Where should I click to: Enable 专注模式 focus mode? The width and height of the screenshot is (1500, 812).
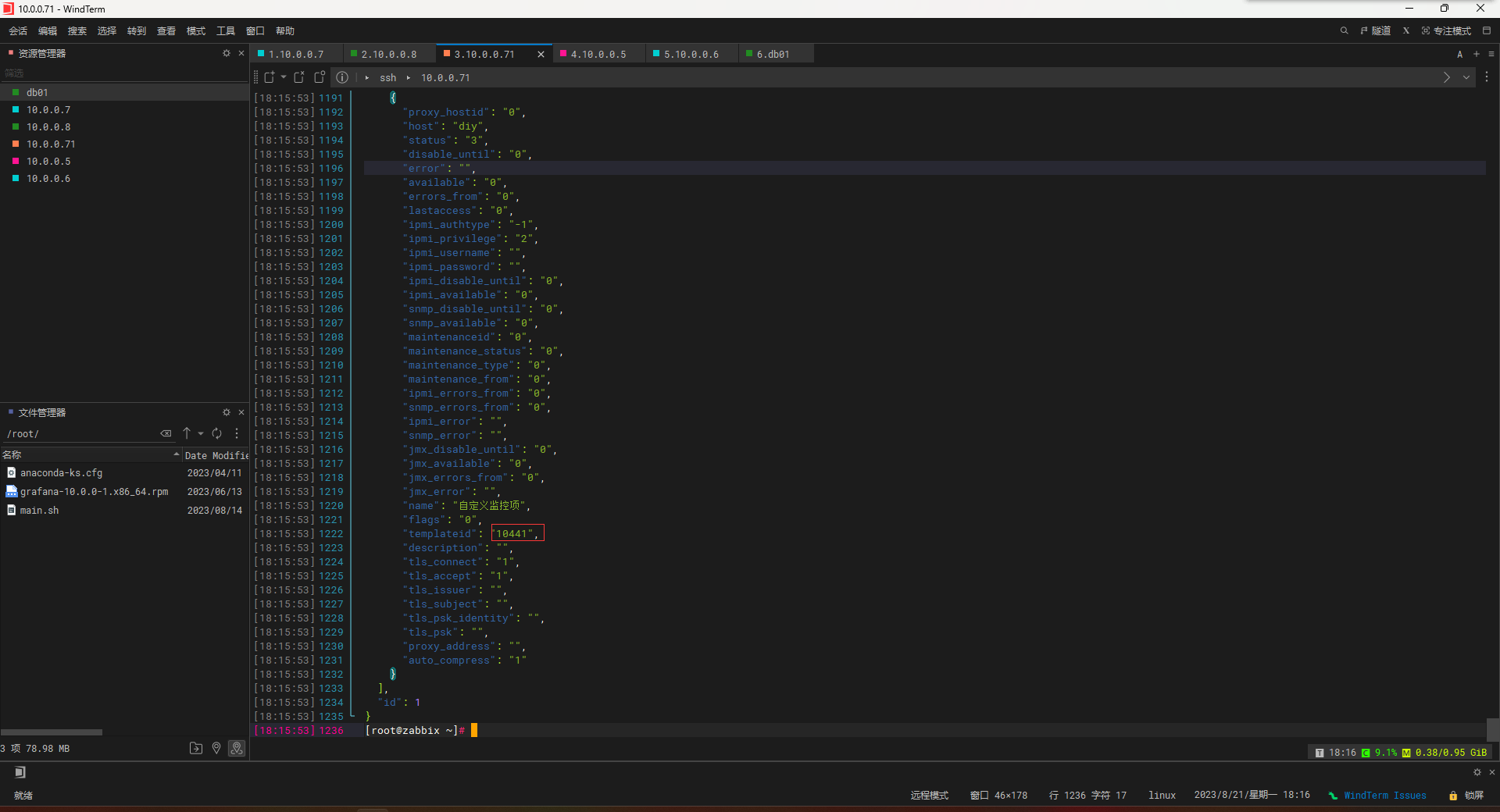click(x=1446, y=31)
